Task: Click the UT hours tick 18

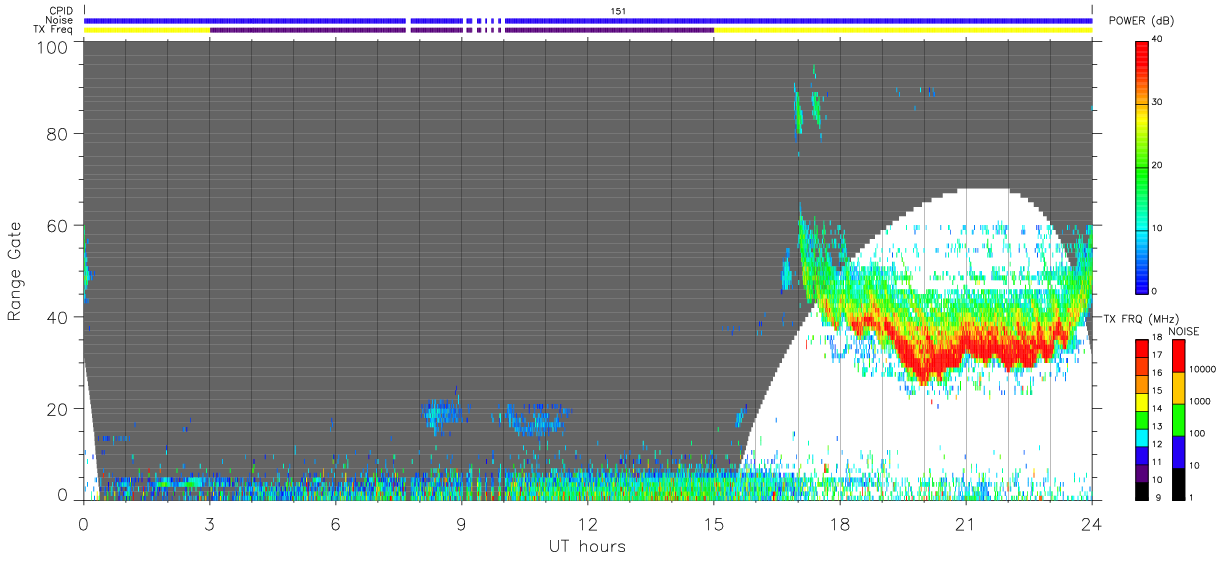Action: click(840, 523)
